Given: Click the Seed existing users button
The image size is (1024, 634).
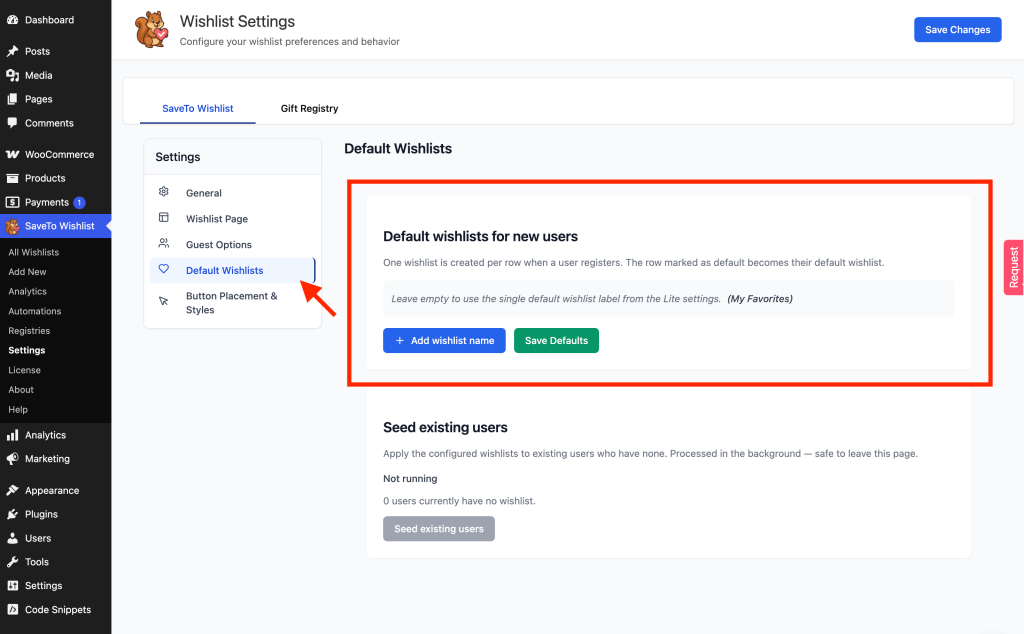Looking at the screenshot, I should click(439, 529).
